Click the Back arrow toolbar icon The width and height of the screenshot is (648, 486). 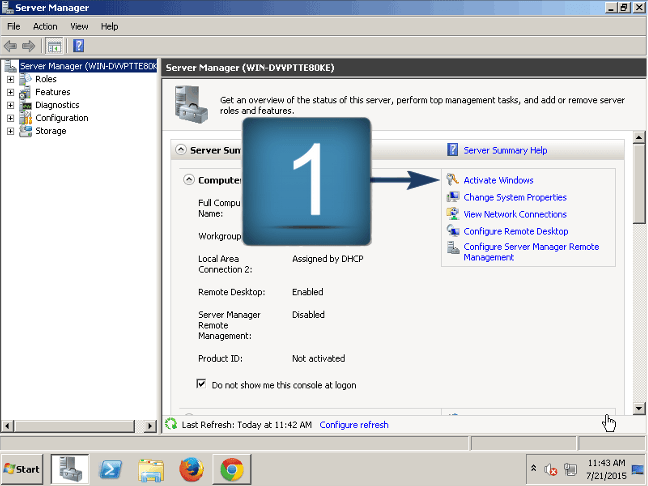[10, 46]
